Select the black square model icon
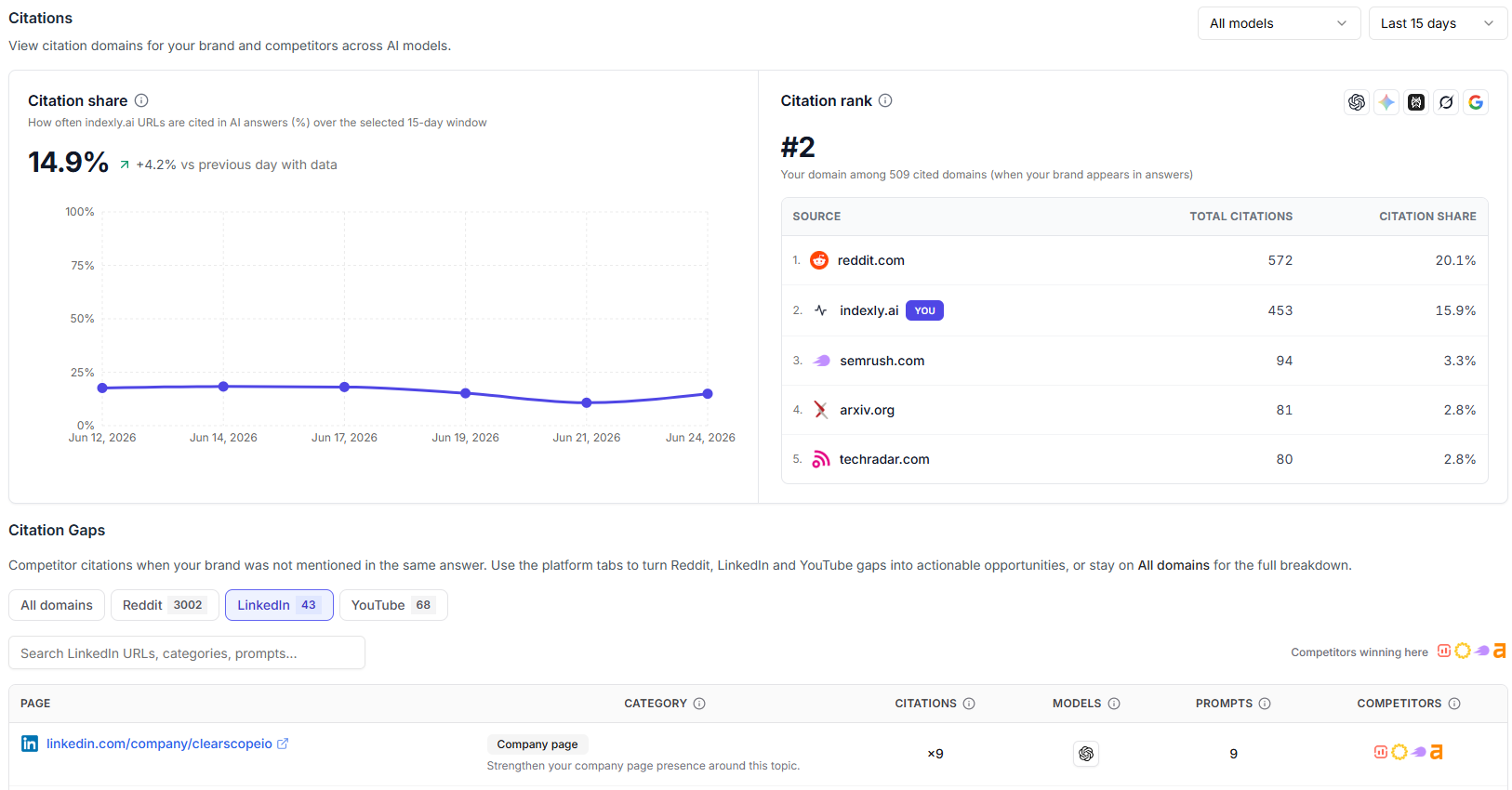 [x=1416, y=102]
